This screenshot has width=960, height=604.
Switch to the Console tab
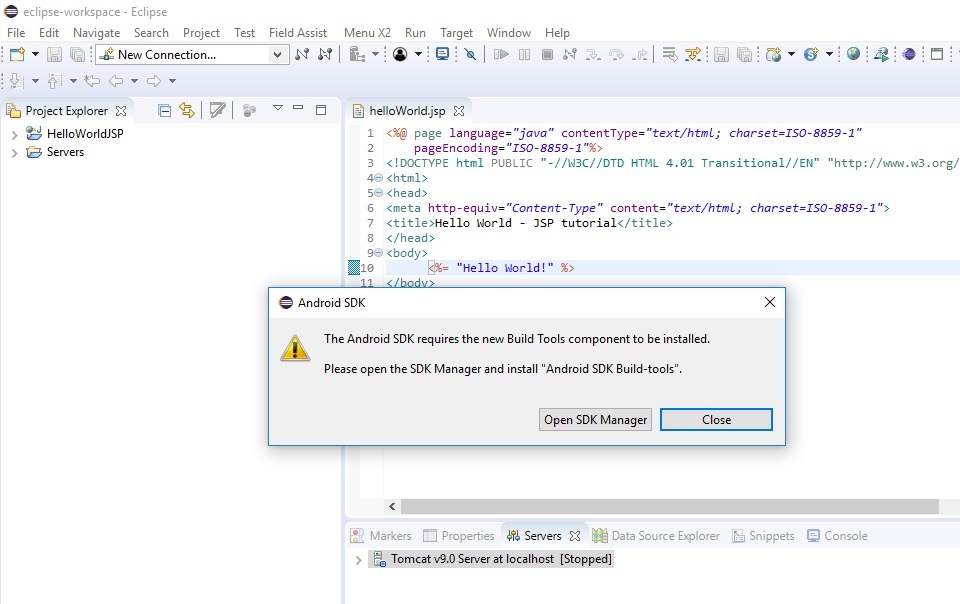pyautogui.click(x=837, y=535)
